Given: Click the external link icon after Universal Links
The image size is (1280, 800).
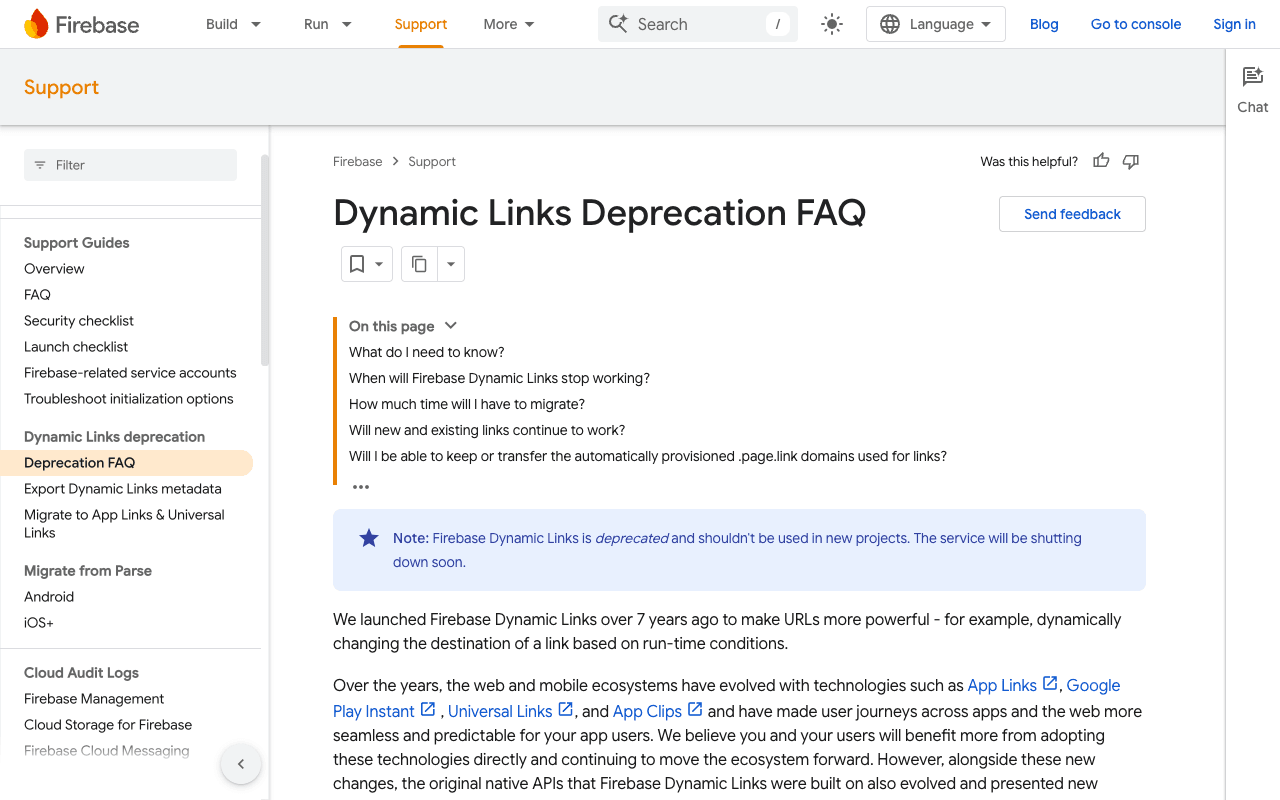Looking at the screenshot, I should pos(565,710).
